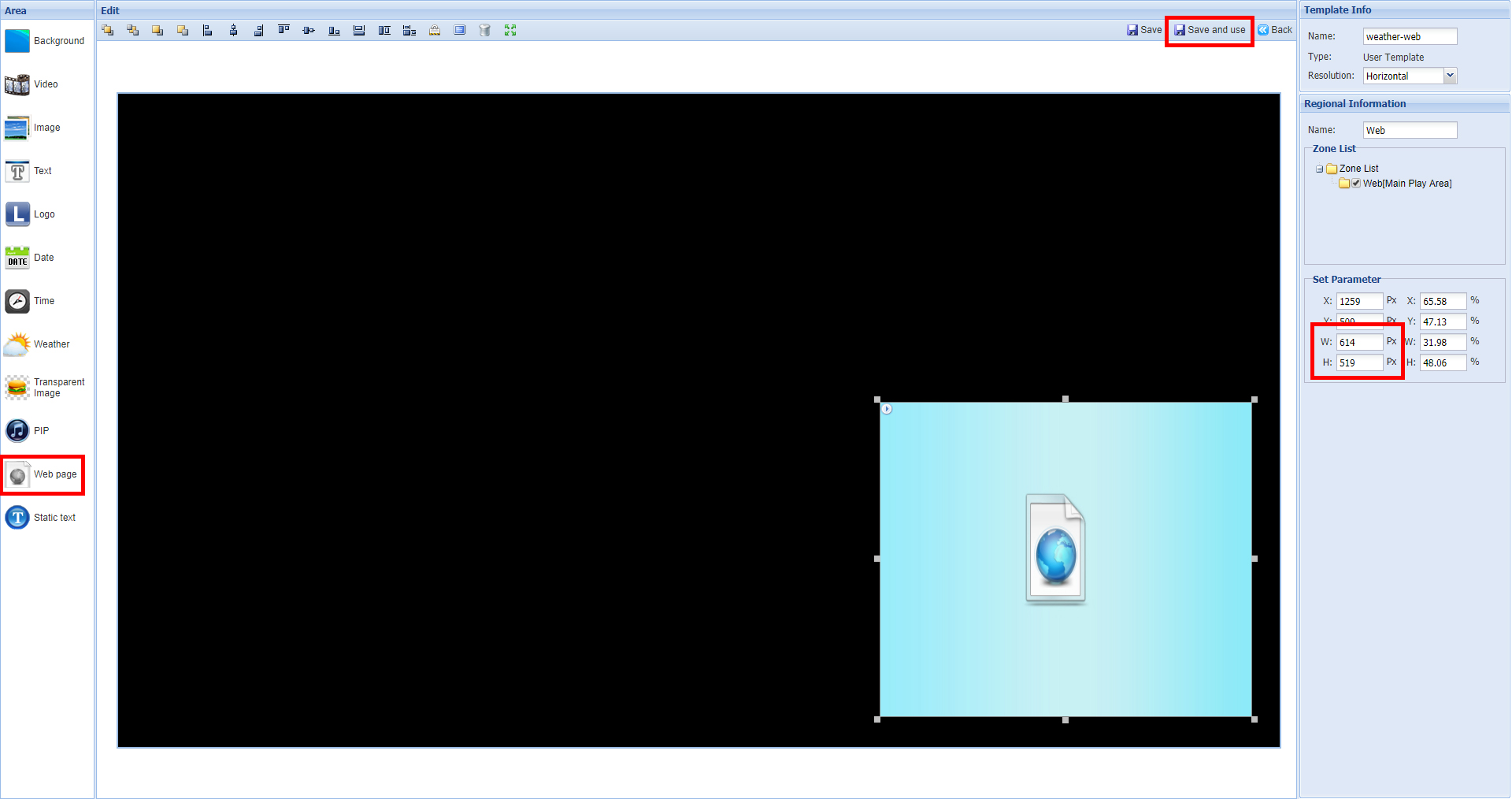The height and width of the screenshot is (799, 1512).
Task: Click the blue window toolbar icon
Action: coord(460,30)
